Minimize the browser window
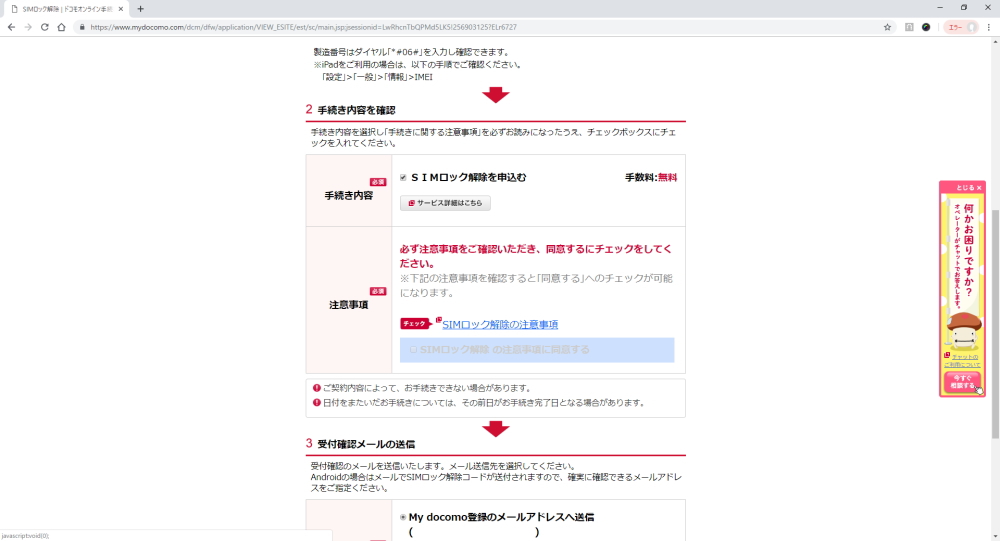This screenshot has width=1000, height=541. pos(939,8)
